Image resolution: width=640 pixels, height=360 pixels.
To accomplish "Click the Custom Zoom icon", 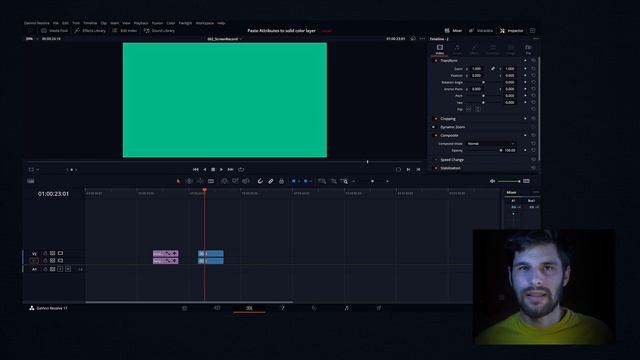I will point(344,181).
